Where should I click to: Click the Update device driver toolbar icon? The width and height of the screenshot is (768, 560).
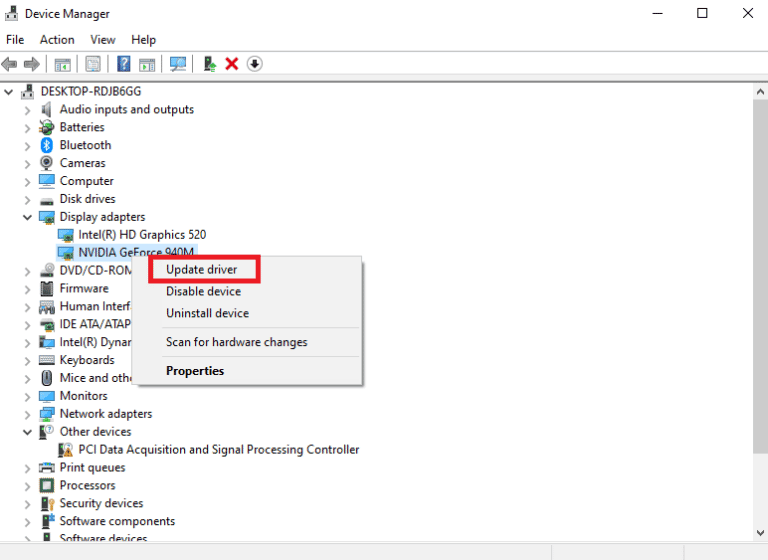tap(210, 64)
